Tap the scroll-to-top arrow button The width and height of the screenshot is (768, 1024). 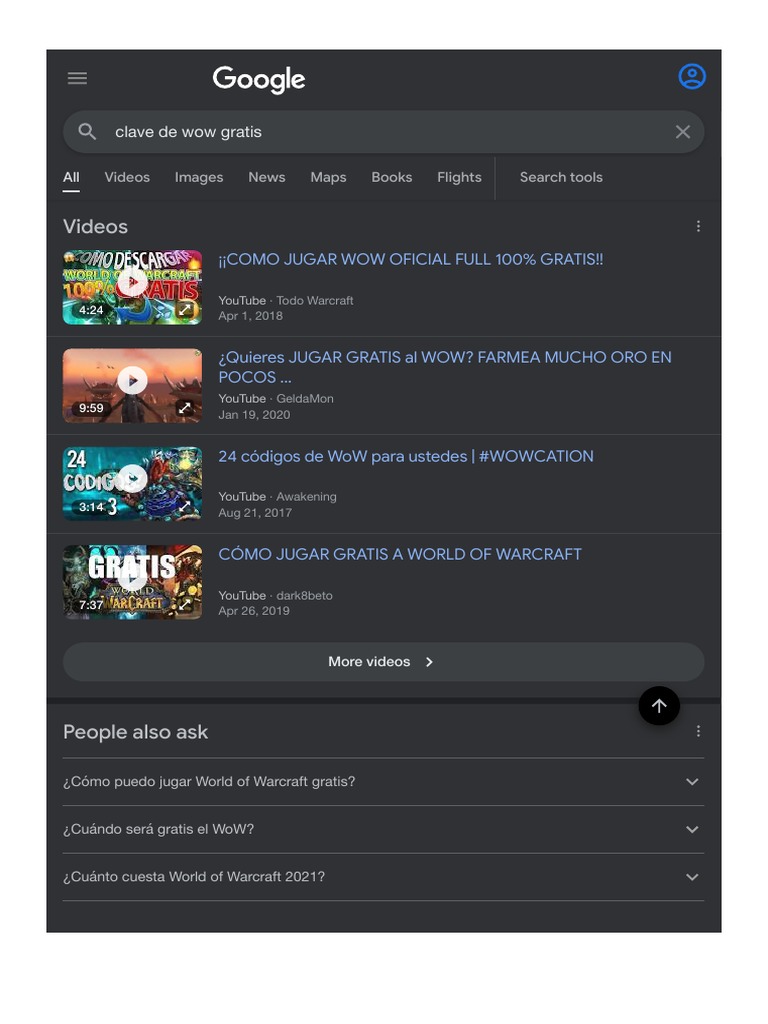pyautogui.click(x=659, y=705)
